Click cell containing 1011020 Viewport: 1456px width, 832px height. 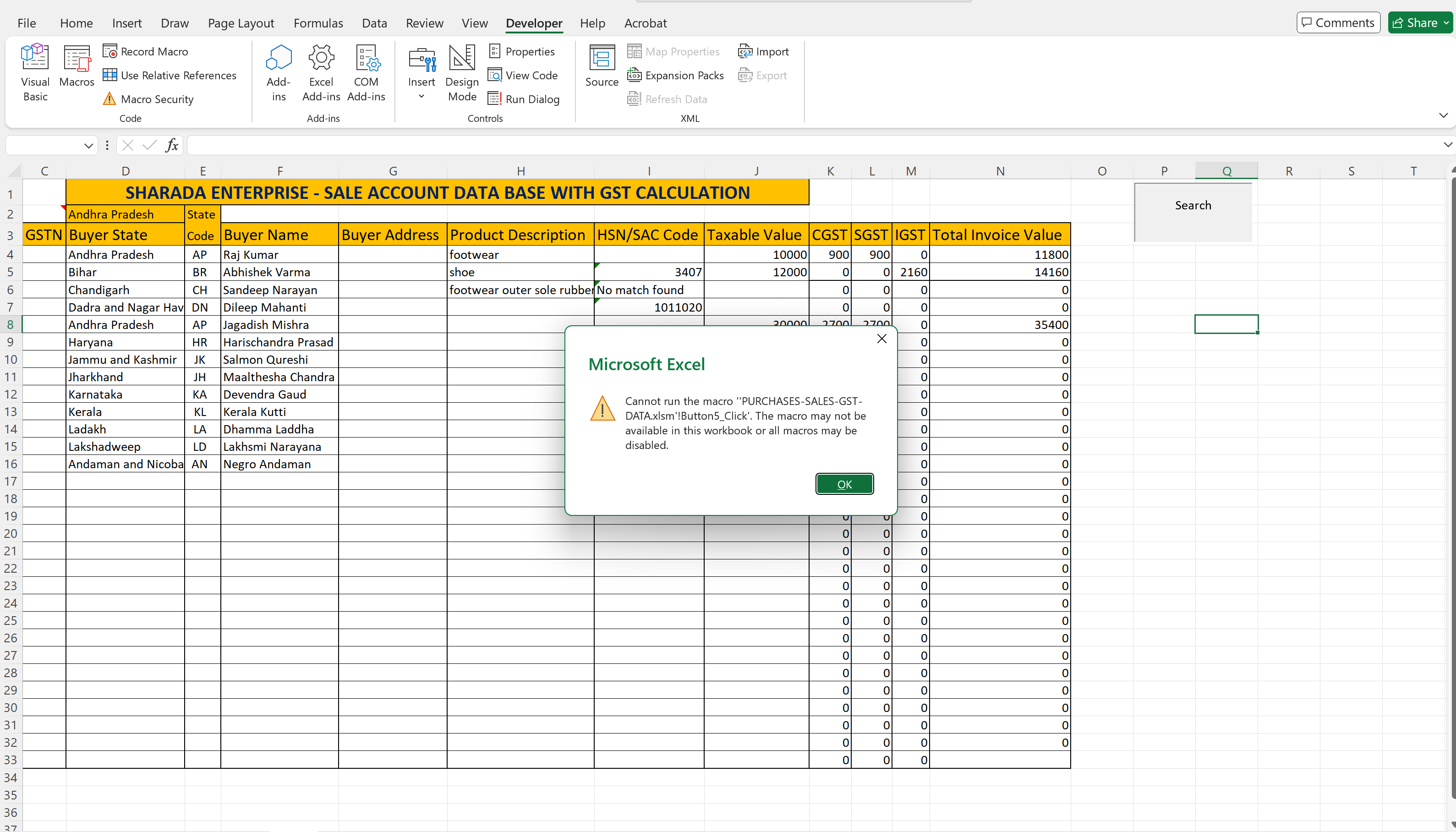[x=649, y=307]
